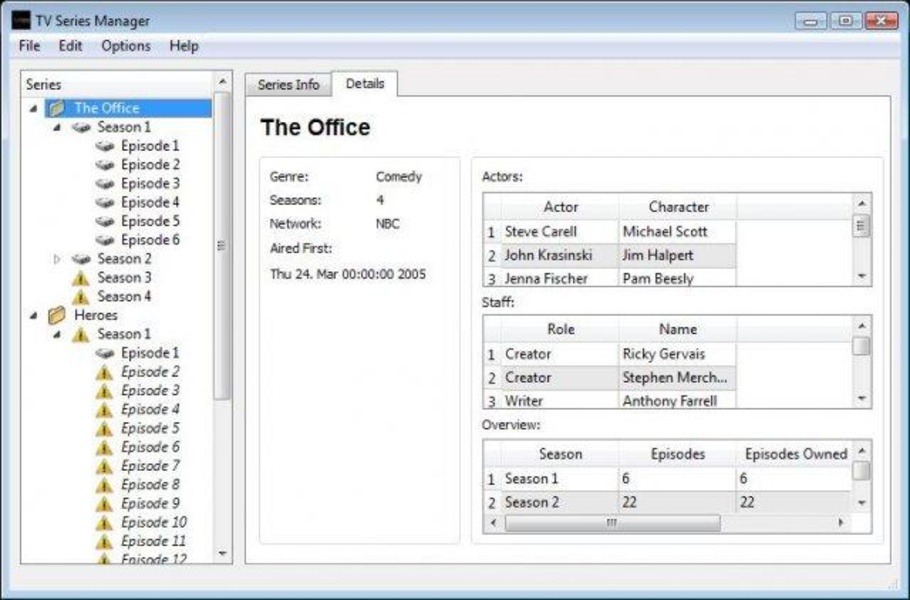The height and width of the screenshot is (600, 910).
Task: Open the File menu
Action: coord(29,46)
